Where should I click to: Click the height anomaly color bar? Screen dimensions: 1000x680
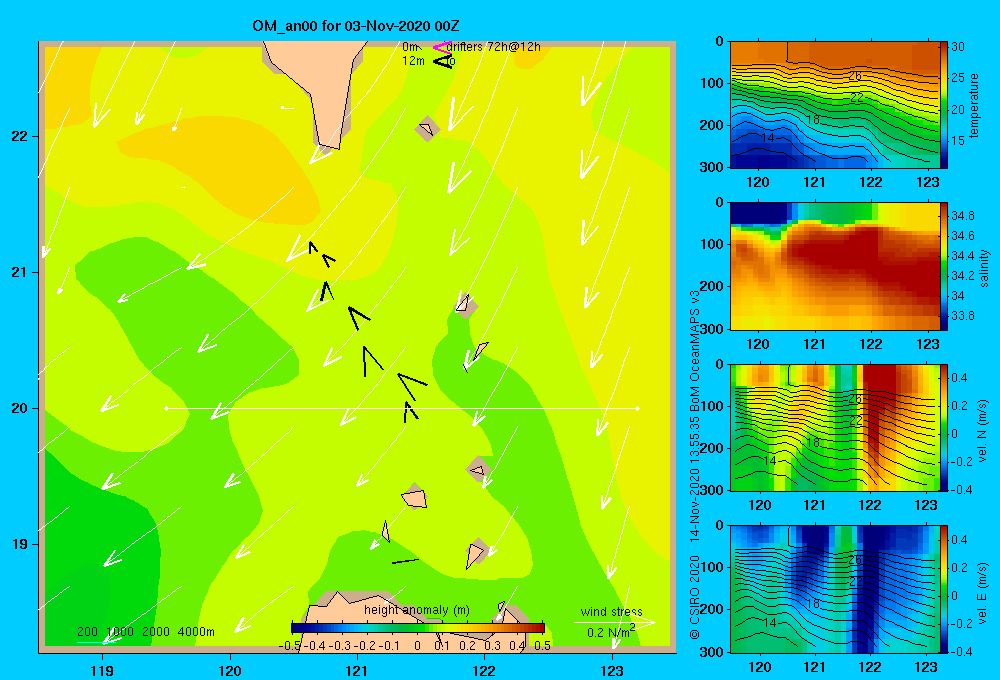click(x=418, y=628)
